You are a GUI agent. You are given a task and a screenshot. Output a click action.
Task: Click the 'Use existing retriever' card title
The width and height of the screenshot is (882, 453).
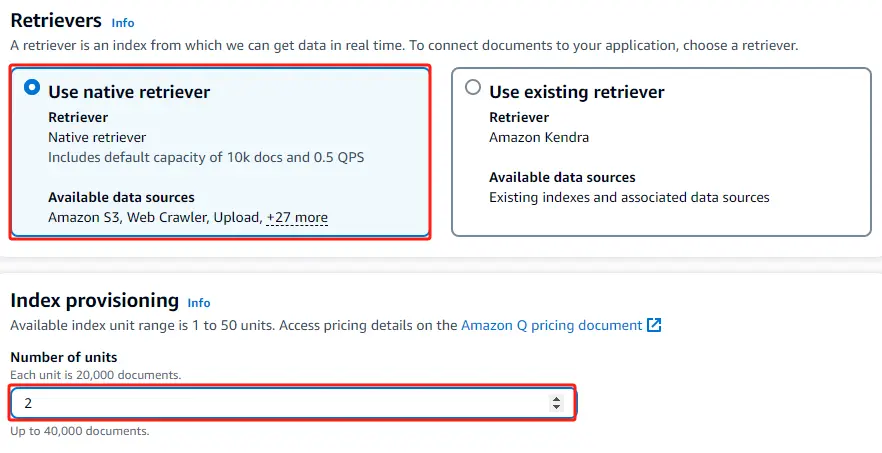[x=576, y=92]
